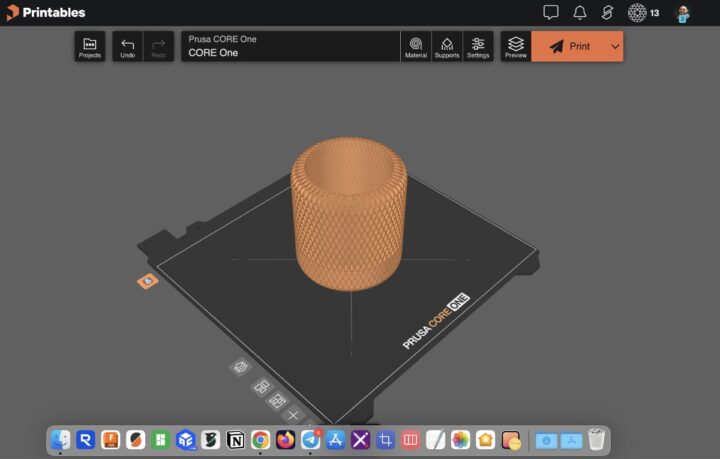Open the print Settings sliders panel
This screenshot has height=459, width=720.
[x=478, y=47]
